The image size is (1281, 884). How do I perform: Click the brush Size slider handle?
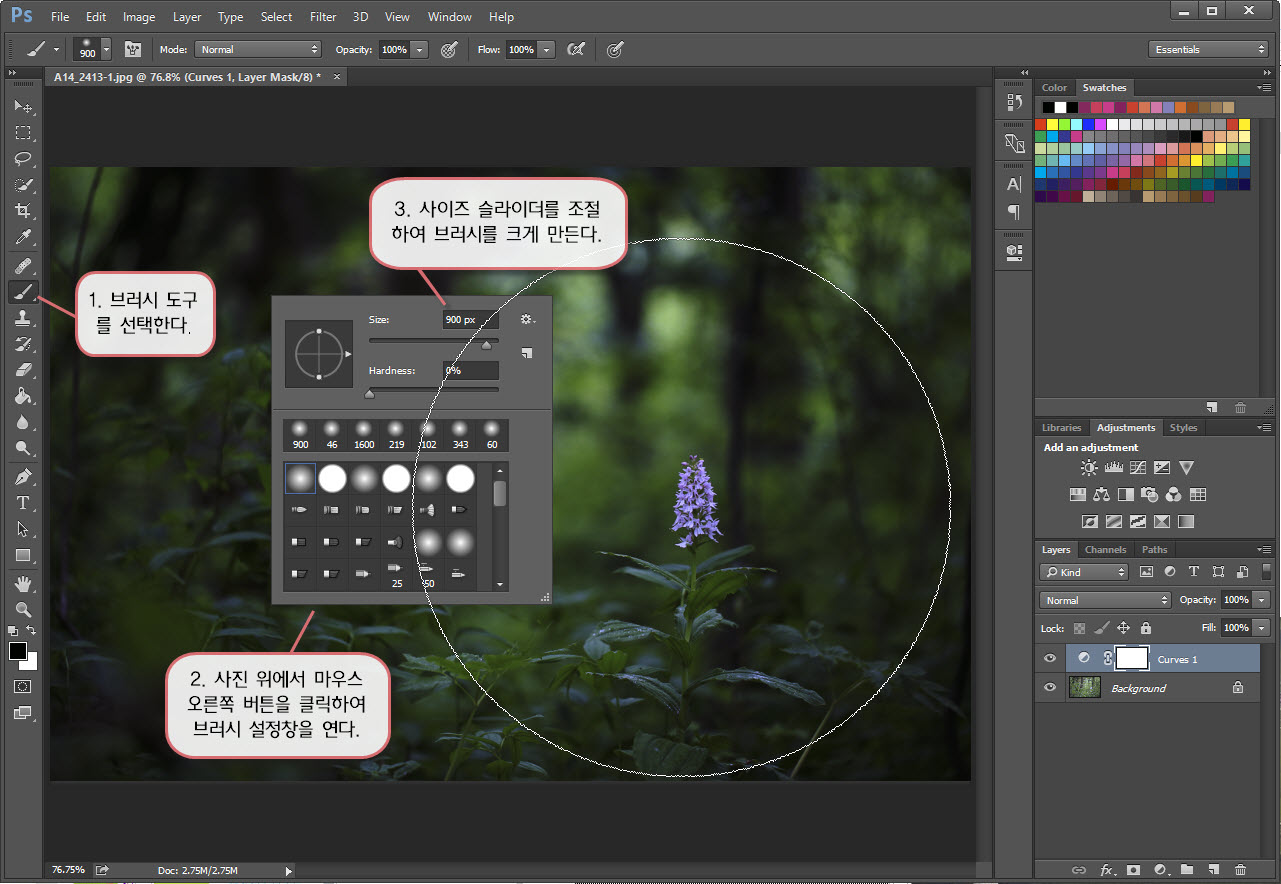pyautogui.click(x=487, y=345)
